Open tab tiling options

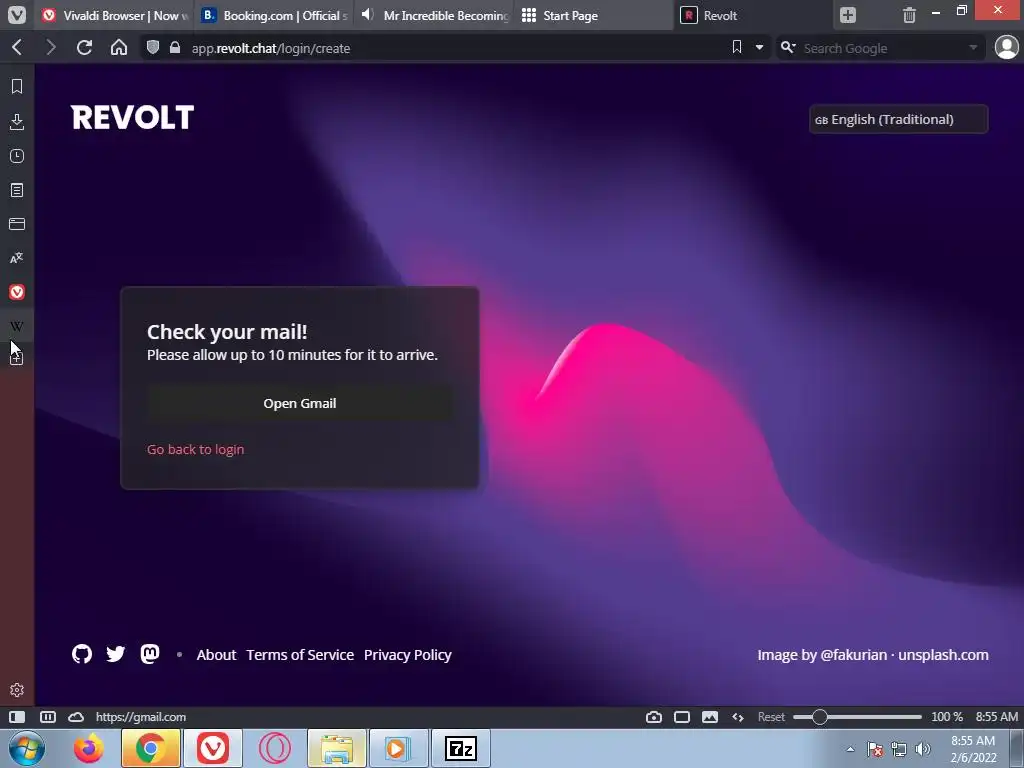point(48,717)
